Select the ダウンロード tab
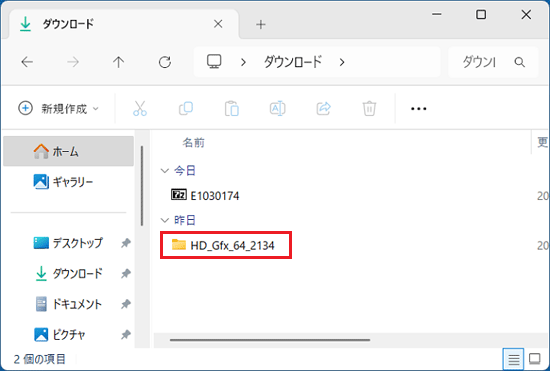Screen dimensions: 550x371 [124, 24]
